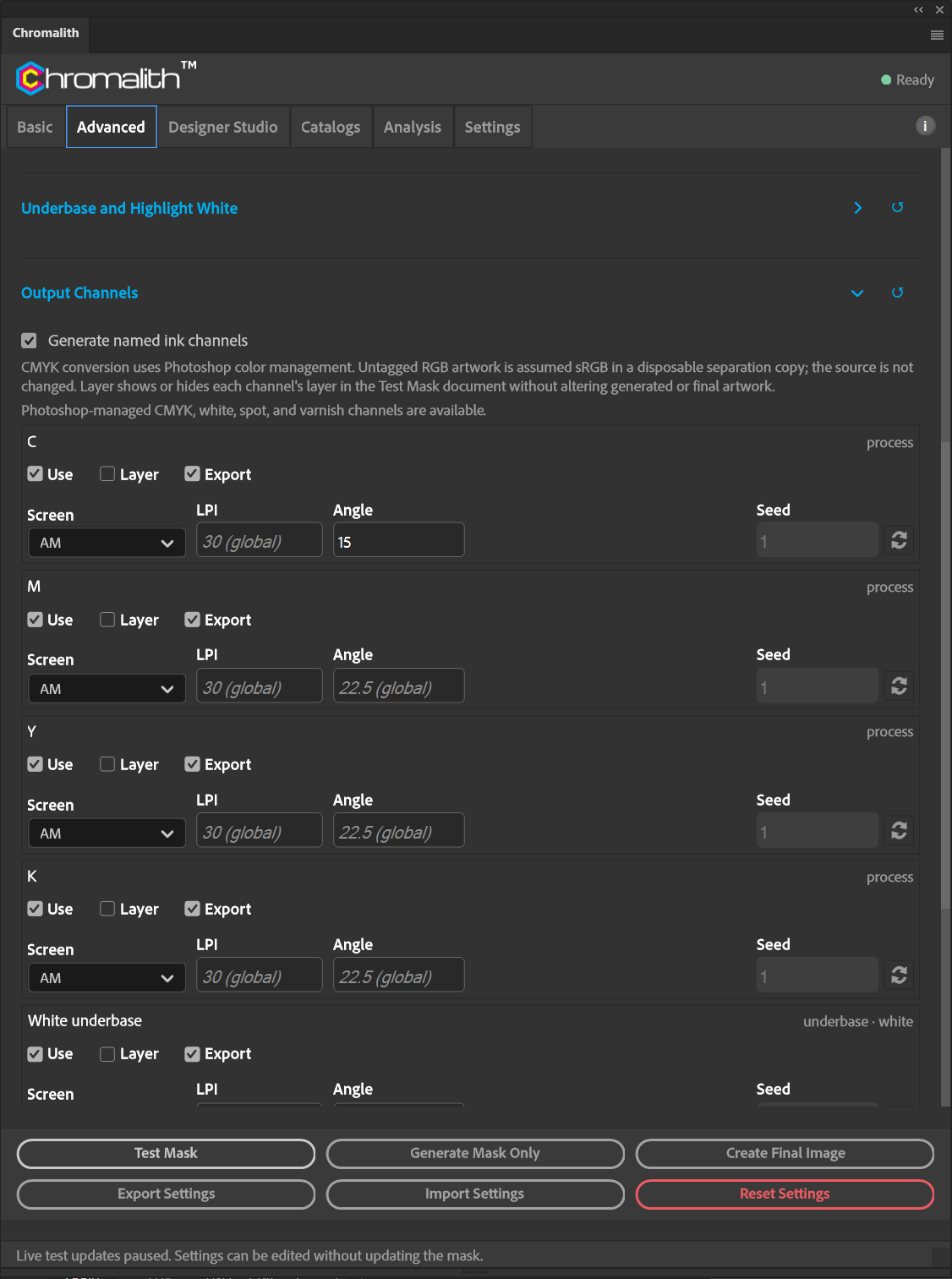Click the red Reset Settings button
This screenshot has height=1279, width=952.
click(785, 1194)
